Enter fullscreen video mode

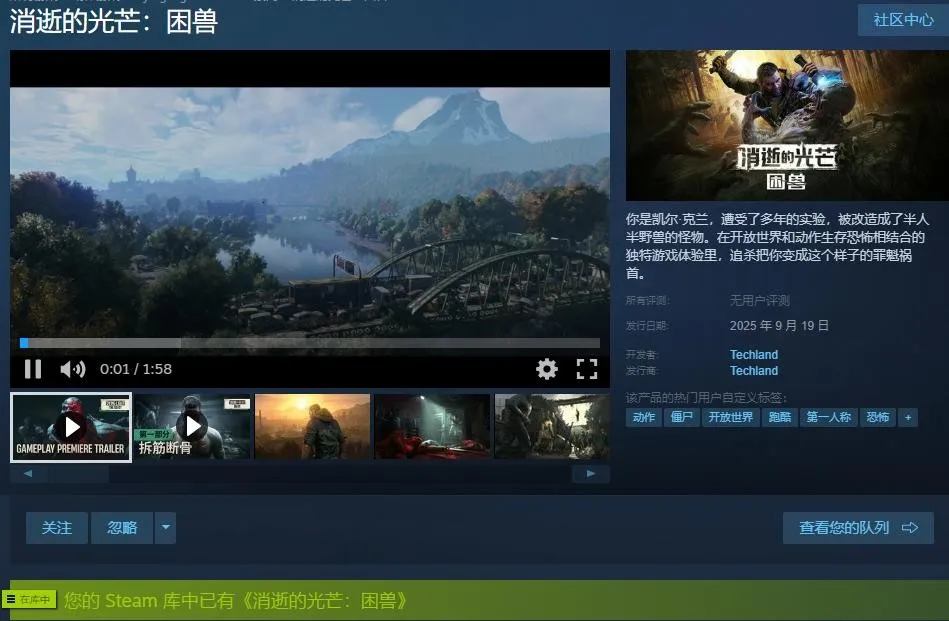coord(586,369)
